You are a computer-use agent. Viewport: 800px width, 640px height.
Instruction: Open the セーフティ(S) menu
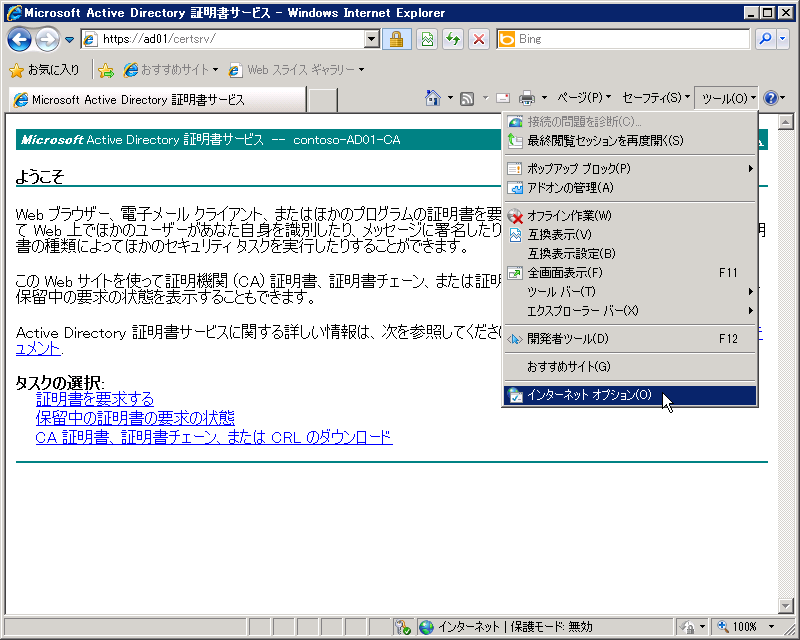pyautogui.click(x=656, y=97)
